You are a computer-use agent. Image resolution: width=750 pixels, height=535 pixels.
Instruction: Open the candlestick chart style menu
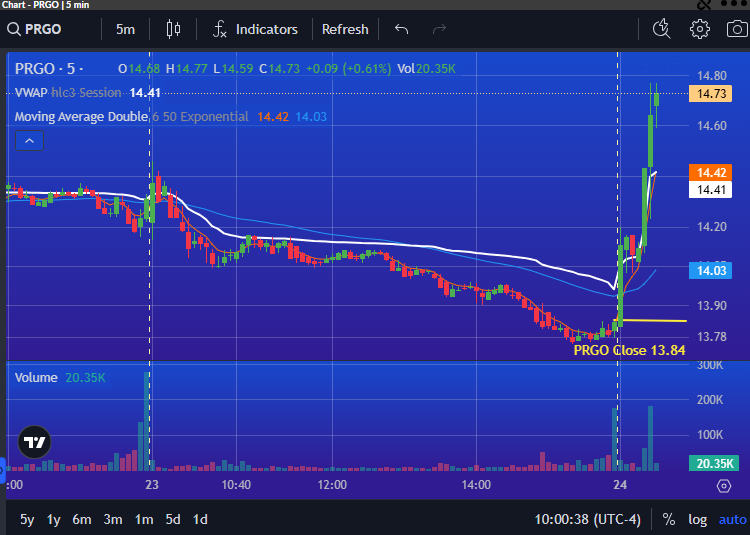(173, 29)
